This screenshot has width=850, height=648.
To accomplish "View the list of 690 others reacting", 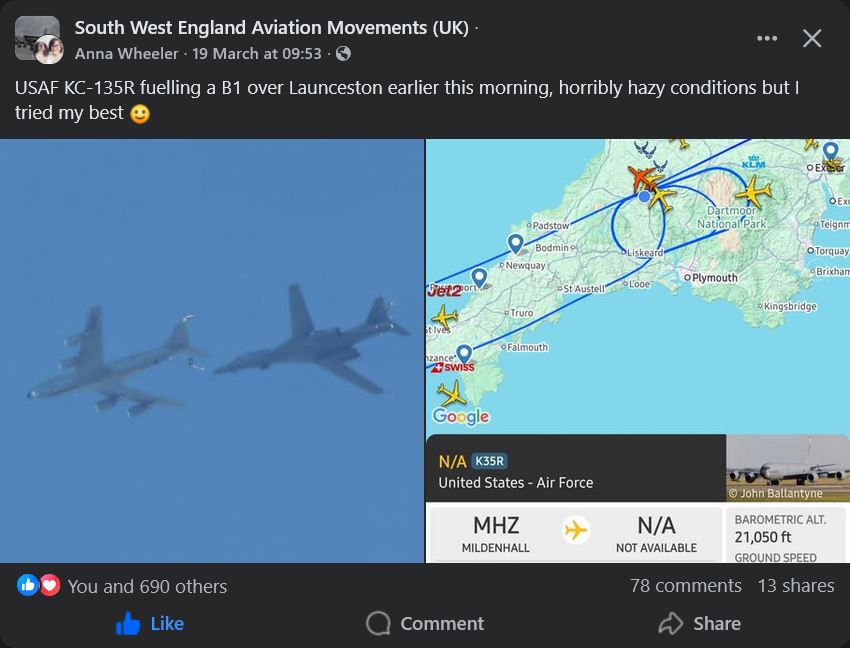I will coord(147,587).
